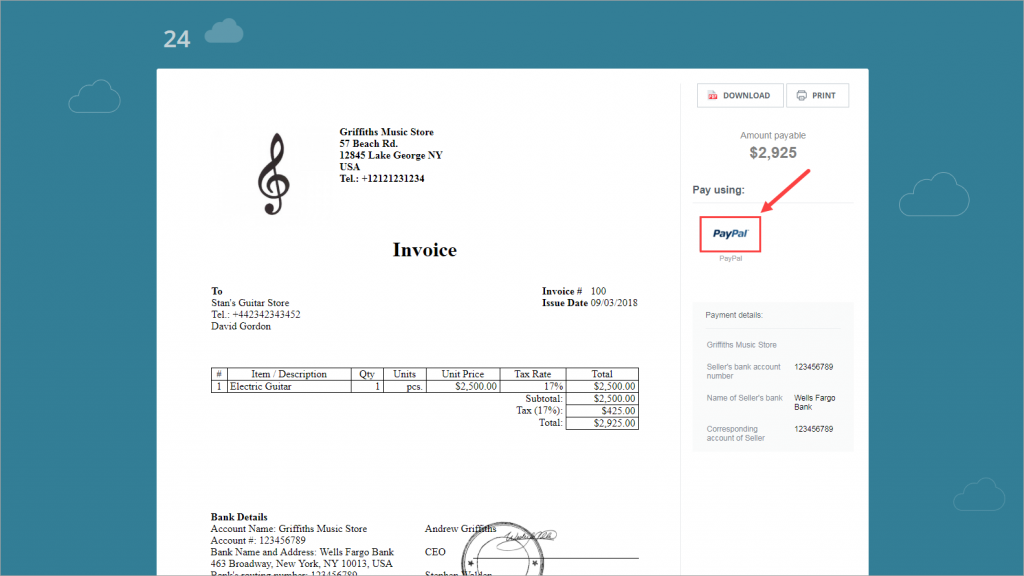This screenshot has width=1024, height=576.
Task: Click the treble clef logo on invoice
Action: [273, 174]
